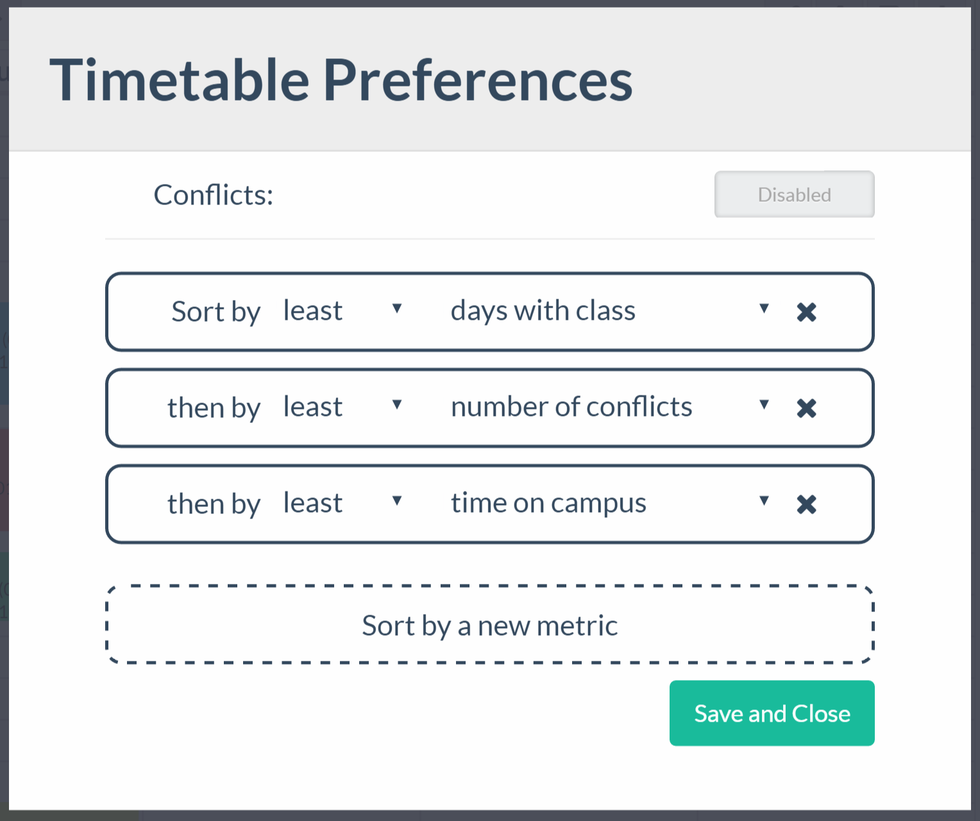
Task: Open the 'least' dropdown in the third row
Action: click(342, 503)
